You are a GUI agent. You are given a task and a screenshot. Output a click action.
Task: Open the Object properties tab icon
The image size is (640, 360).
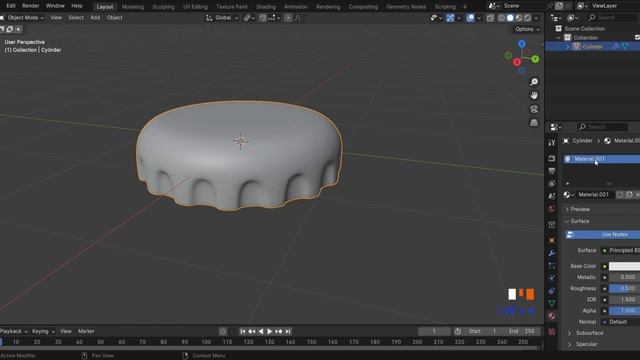(x=552, y=240)
